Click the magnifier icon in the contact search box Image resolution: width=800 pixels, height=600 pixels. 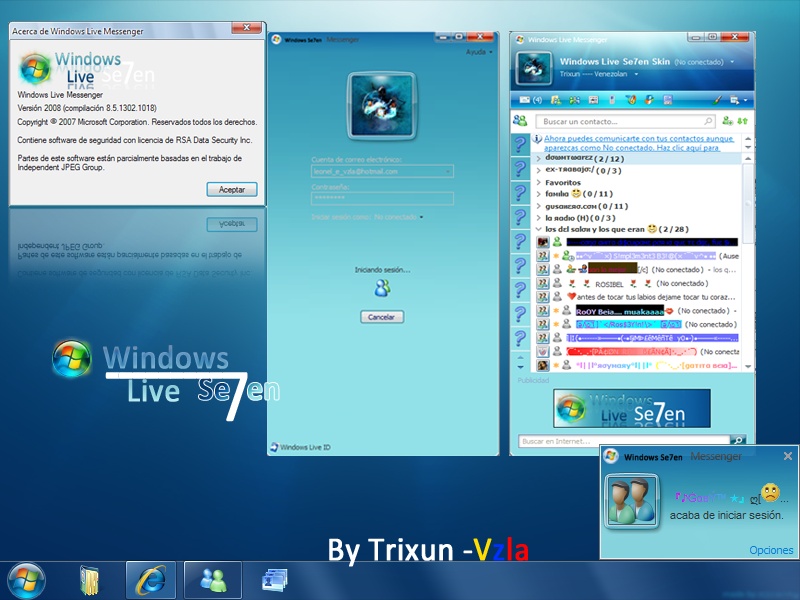click(708, 121)
